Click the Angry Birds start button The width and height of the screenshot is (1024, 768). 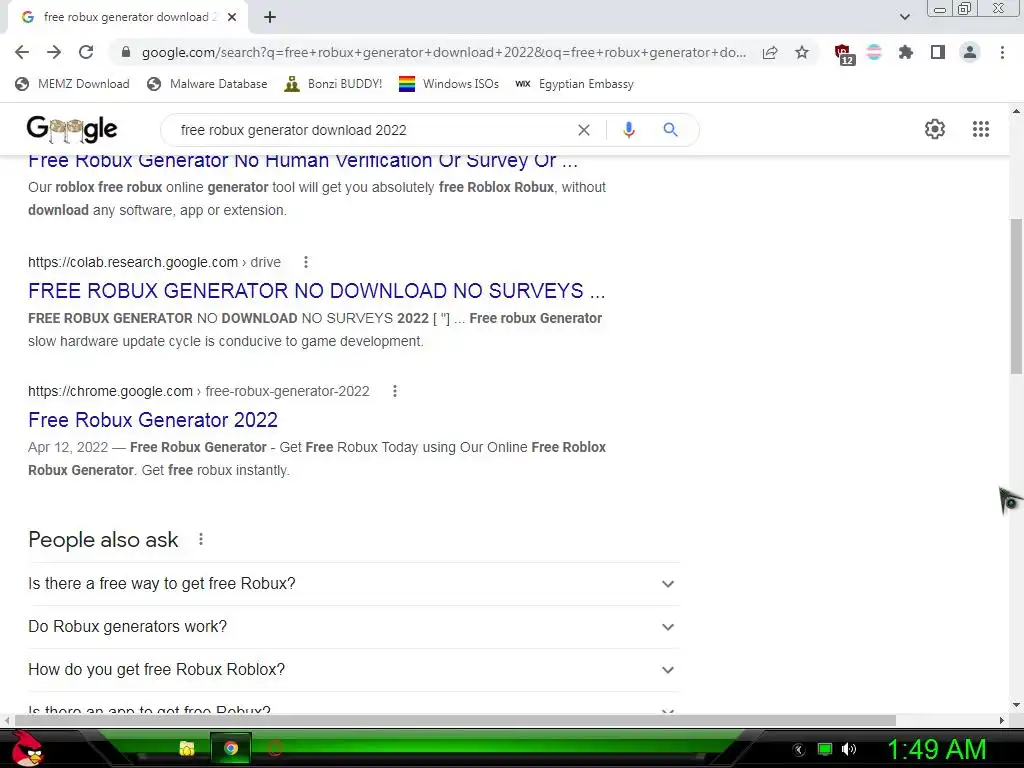(x=27, y=748)
